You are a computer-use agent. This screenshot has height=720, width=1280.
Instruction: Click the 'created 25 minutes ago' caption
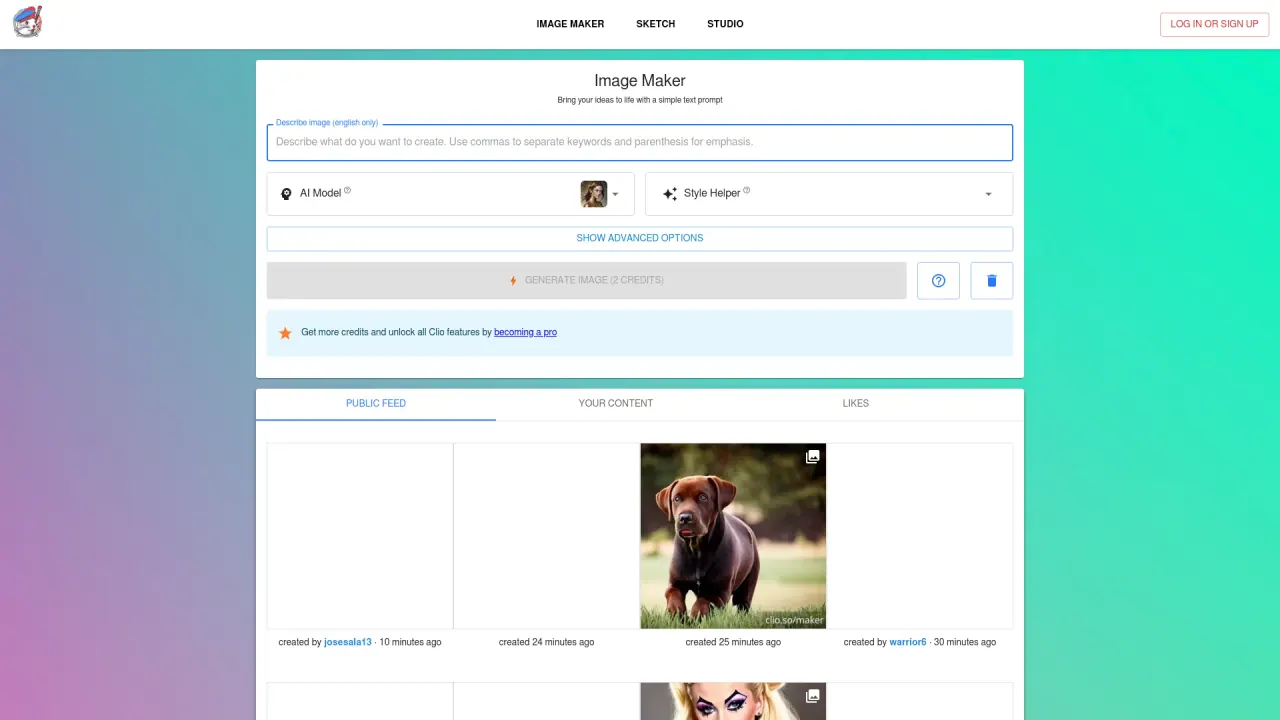[x=733, y=642]
